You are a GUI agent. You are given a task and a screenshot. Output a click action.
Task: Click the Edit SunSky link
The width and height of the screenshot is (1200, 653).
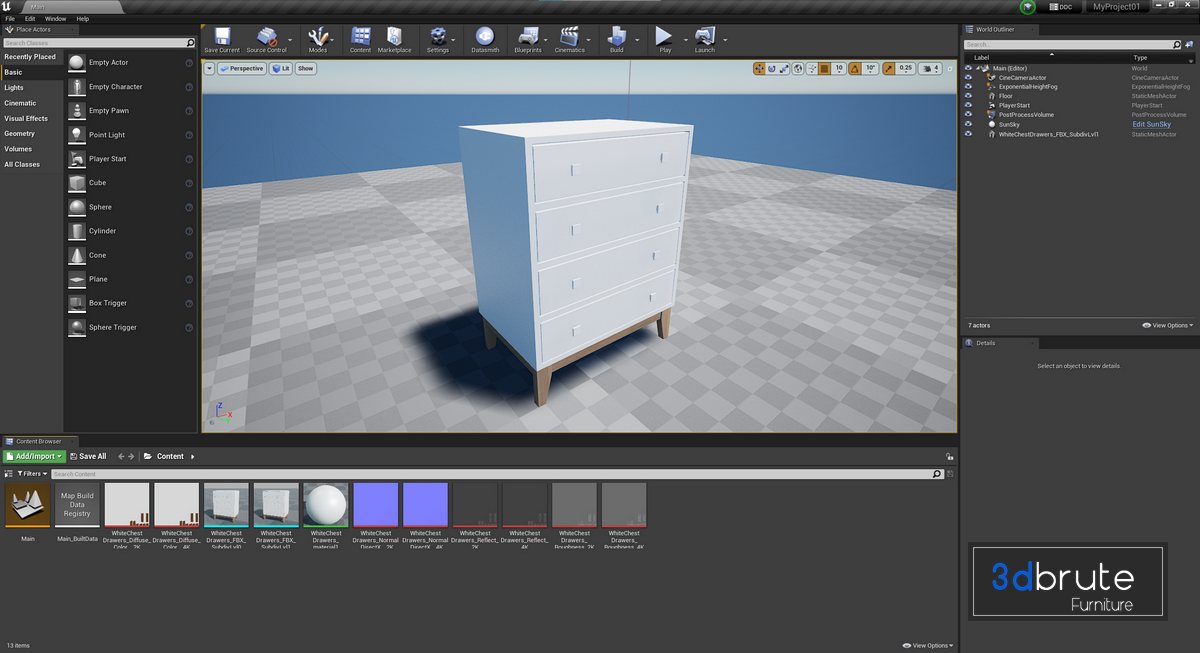coord(1151,125)
